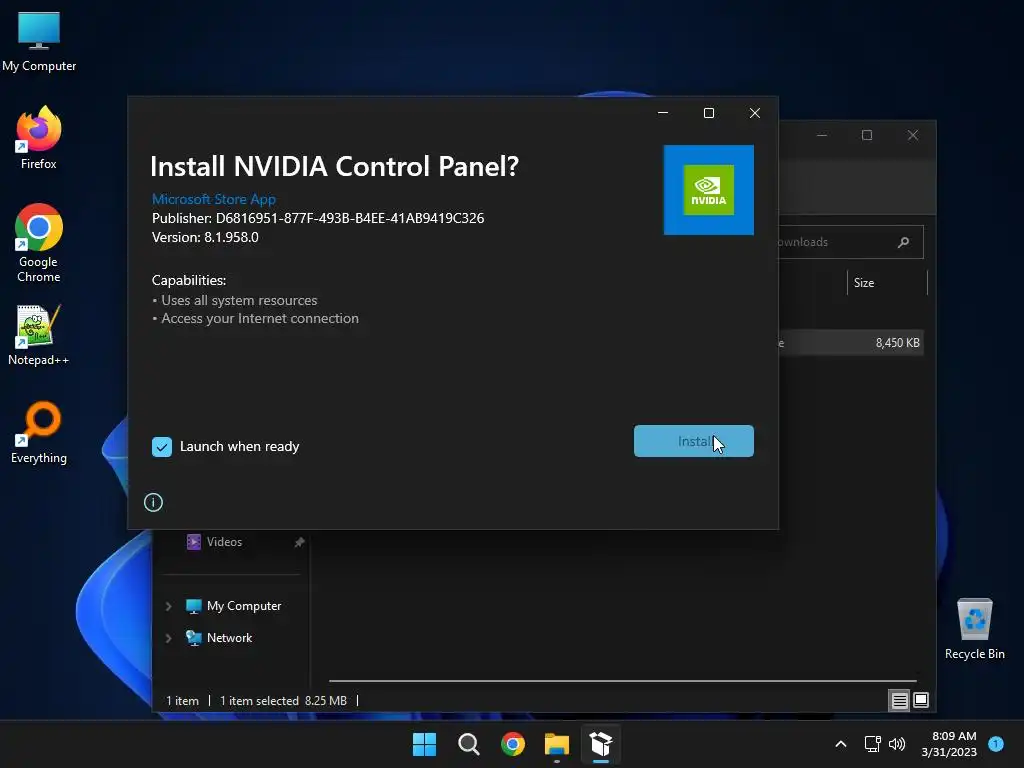The image size is (1024, 768).
Task: Click the "1 item" status bar text
Action: pos(182,701)
